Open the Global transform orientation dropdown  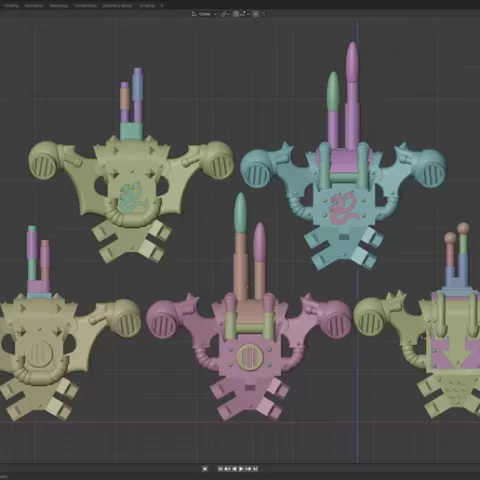click(205, 14)
